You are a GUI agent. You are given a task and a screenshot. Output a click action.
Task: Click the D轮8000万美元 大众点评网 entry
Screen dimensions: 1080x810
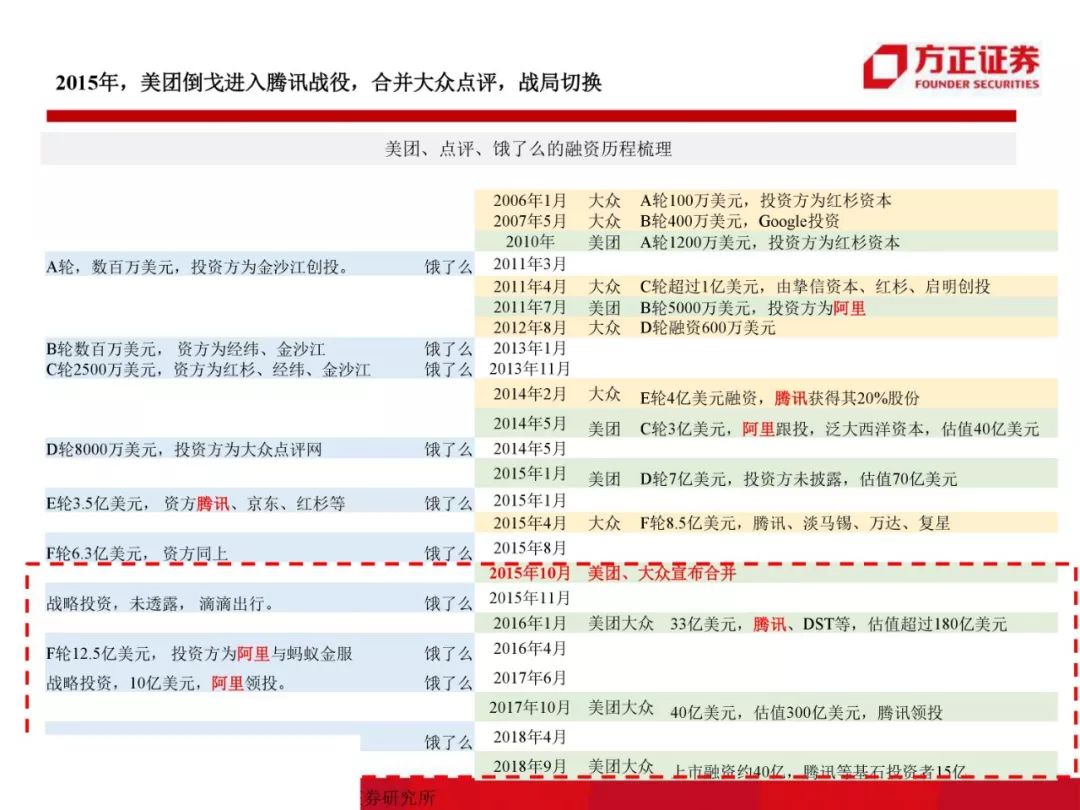[x=260, y=450]
